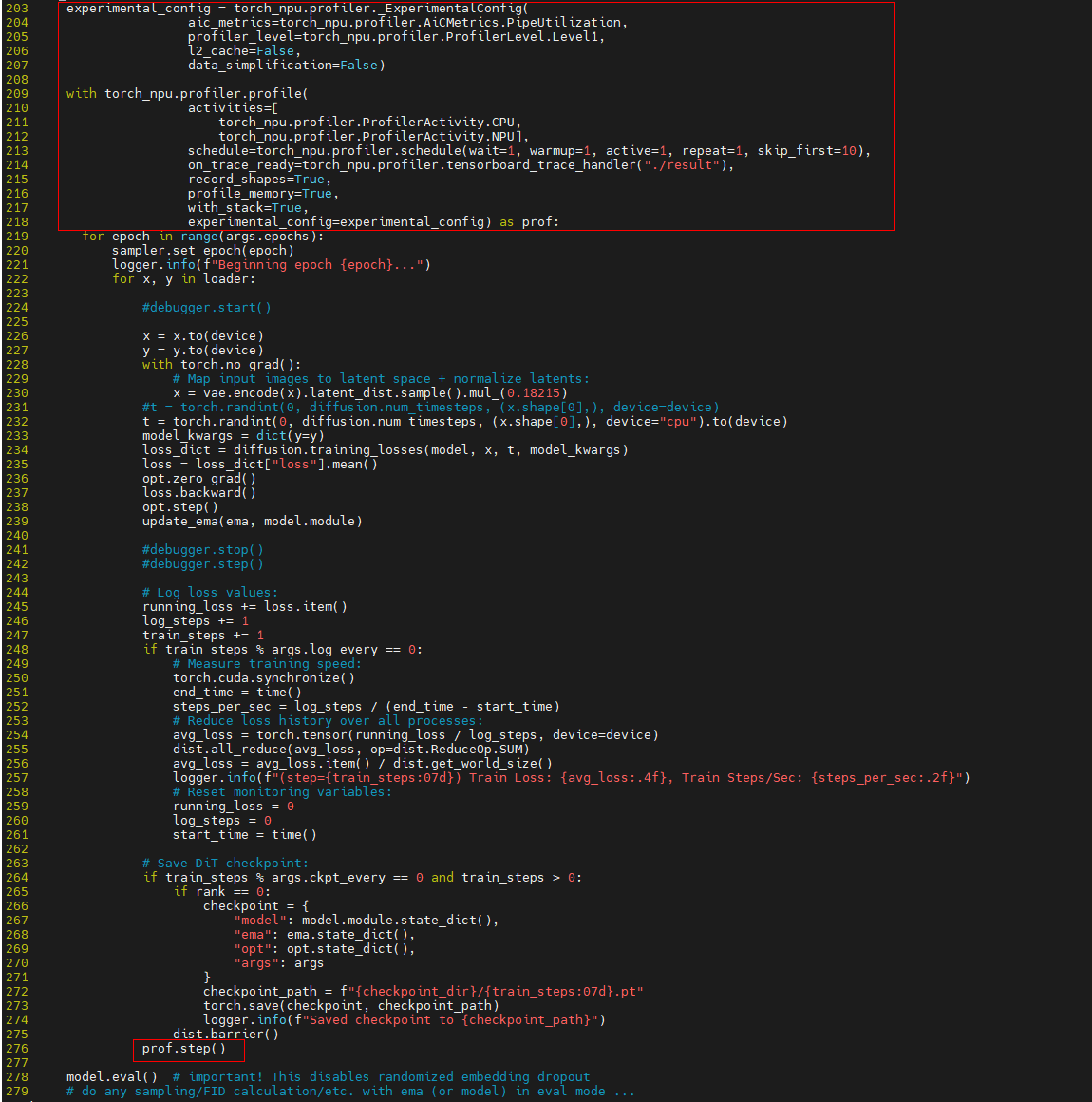The image size is (1092, 1102).
Task: Click 'with torch.no_grad():' on line 228
Action: tap(221, 364)
